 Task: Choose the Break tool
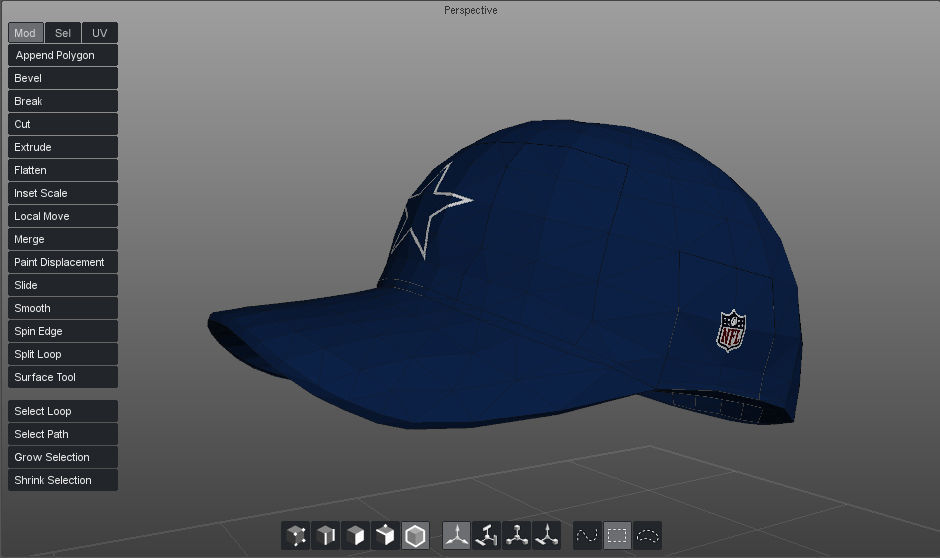pyautogui.click(x=63, y=101)
